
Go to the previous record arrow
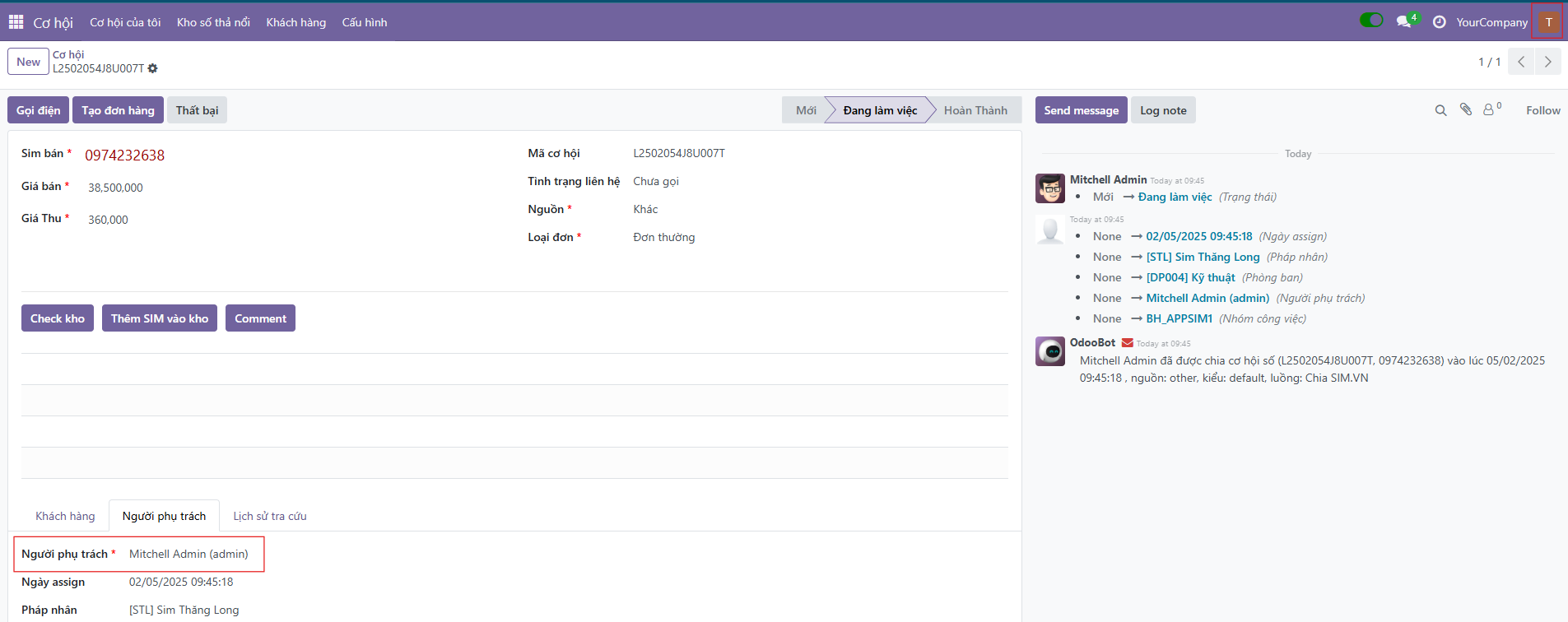(x=1521, y=62)
